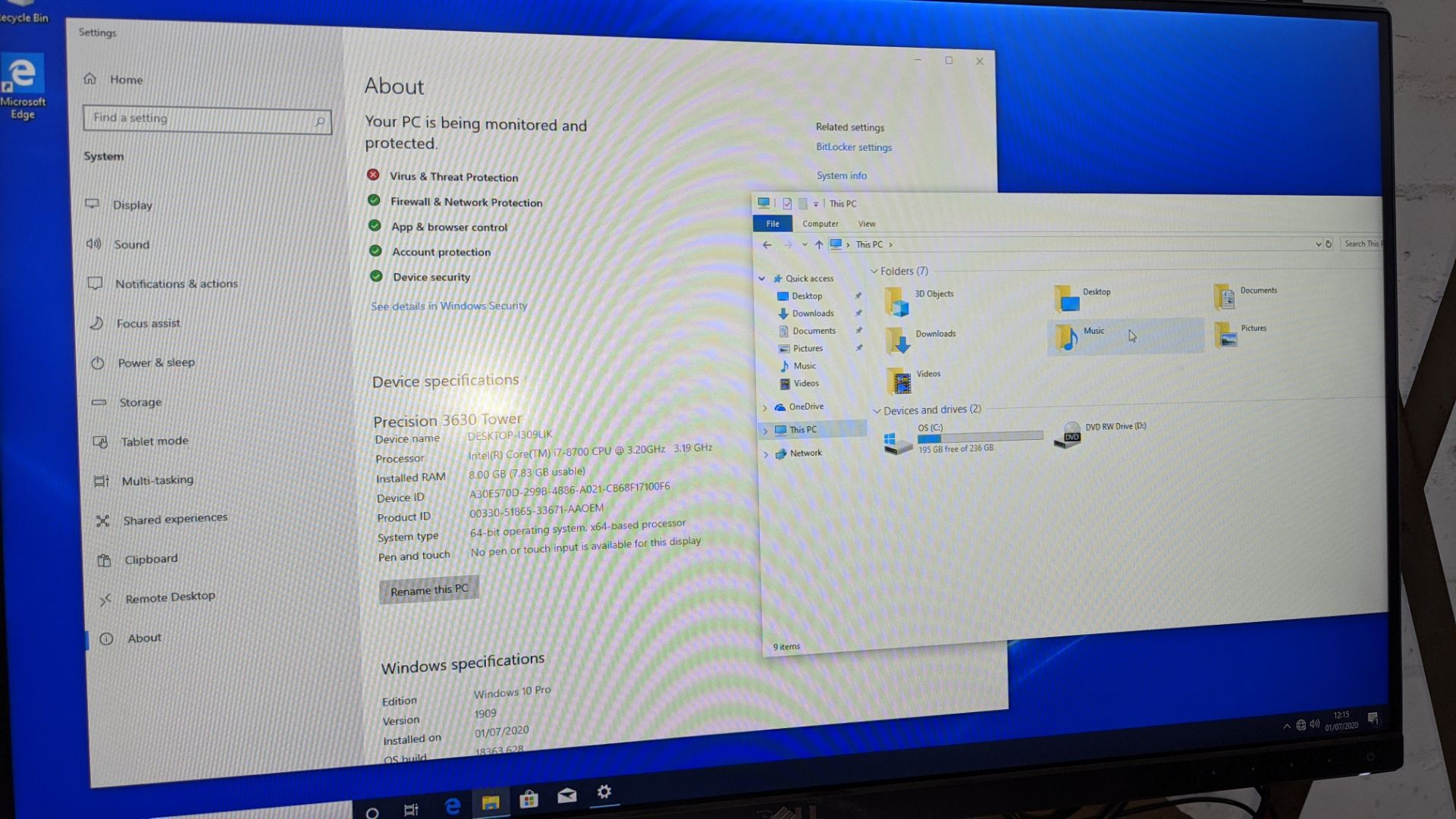
Task: Open the address bar history dropdown
Action: pyautogui.click(x=1318, y=244)
